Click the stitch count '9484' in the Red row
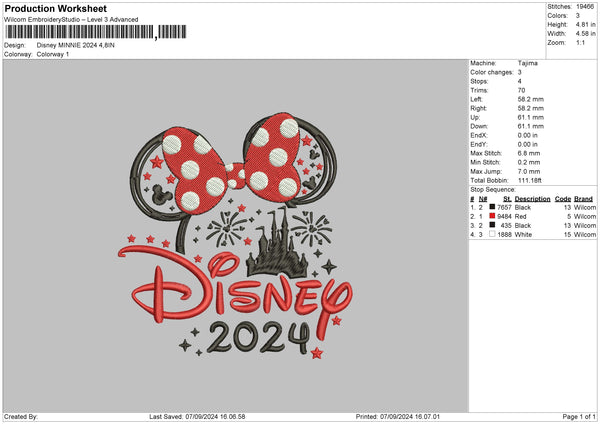The height and width of the screenshot is (424, 600). point(504,217)
